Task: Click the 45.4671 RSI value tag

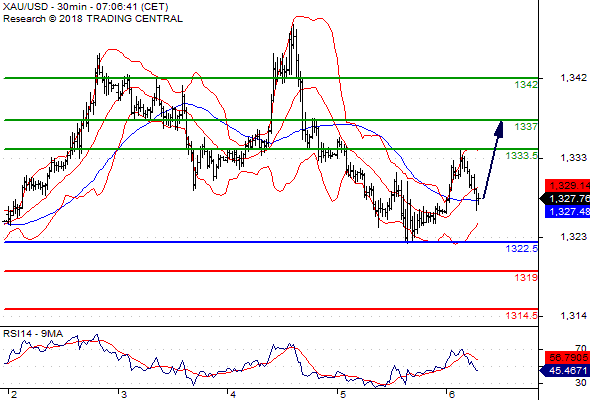Action: (565, 371)
